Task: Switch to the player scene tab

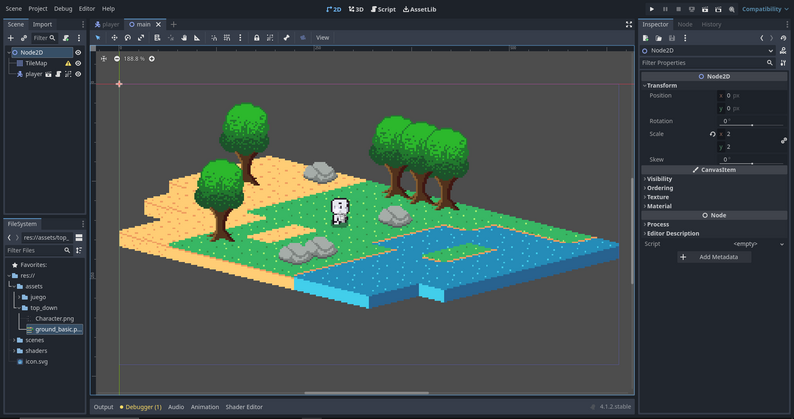Action: [107, 24]
